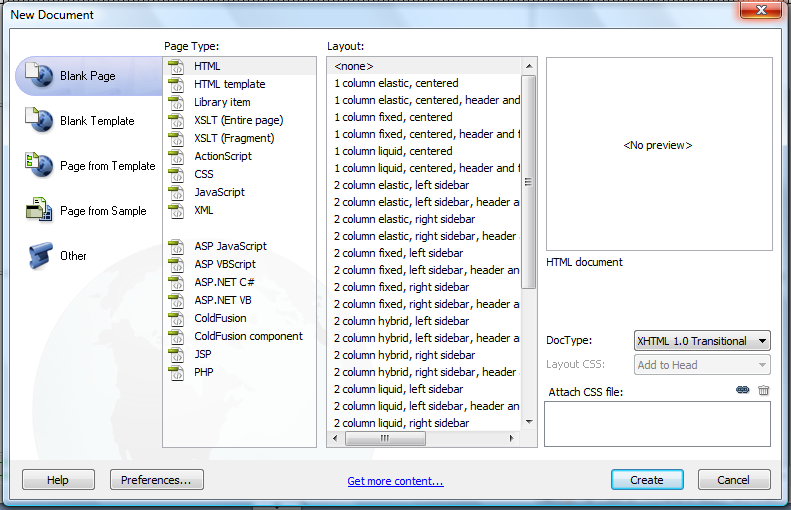
Task: Click the Layout horizontal scroll left arrow
Action: pyautogui.click(x=335, y=438)
